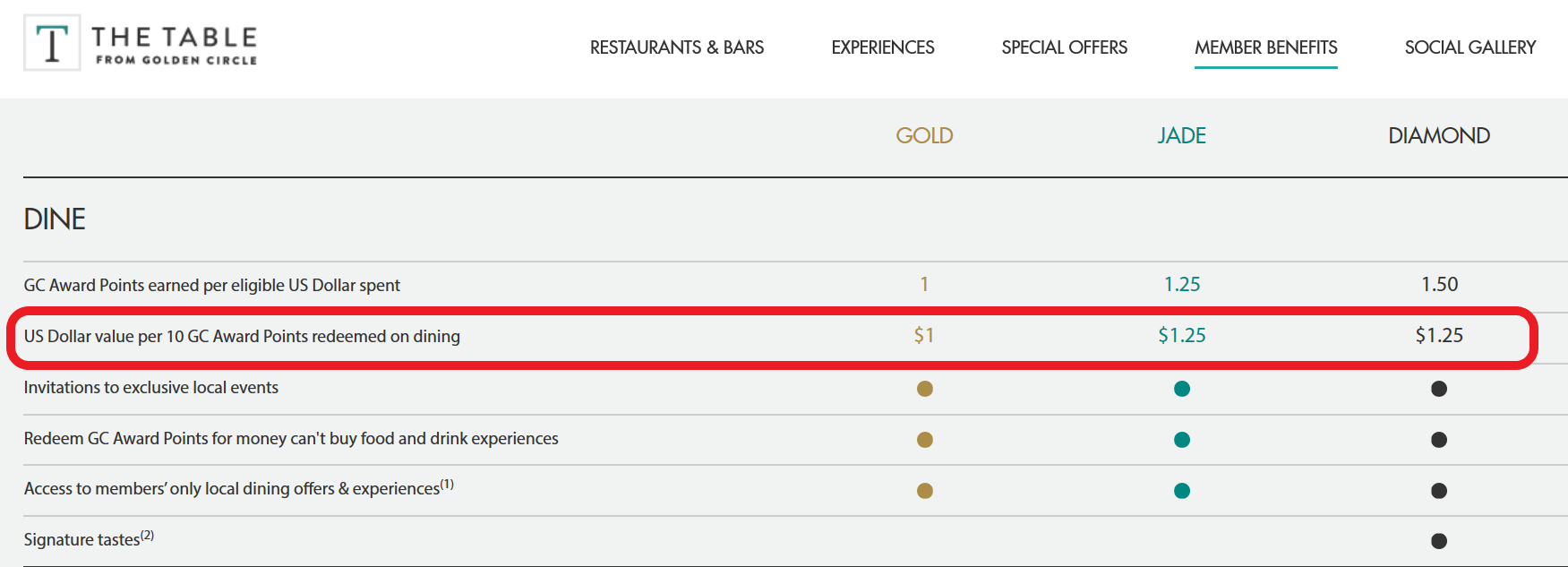Select the Member Benefits tab

[1266, 47]
